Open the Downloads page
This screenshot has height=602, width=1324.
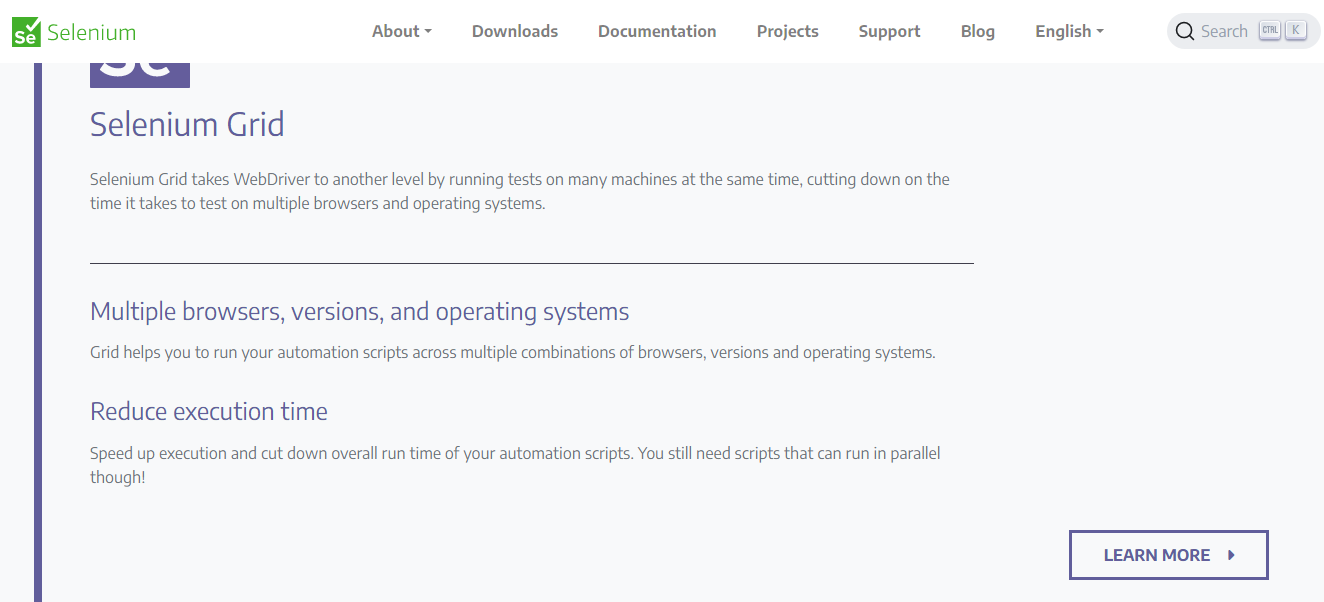[515, 31]
